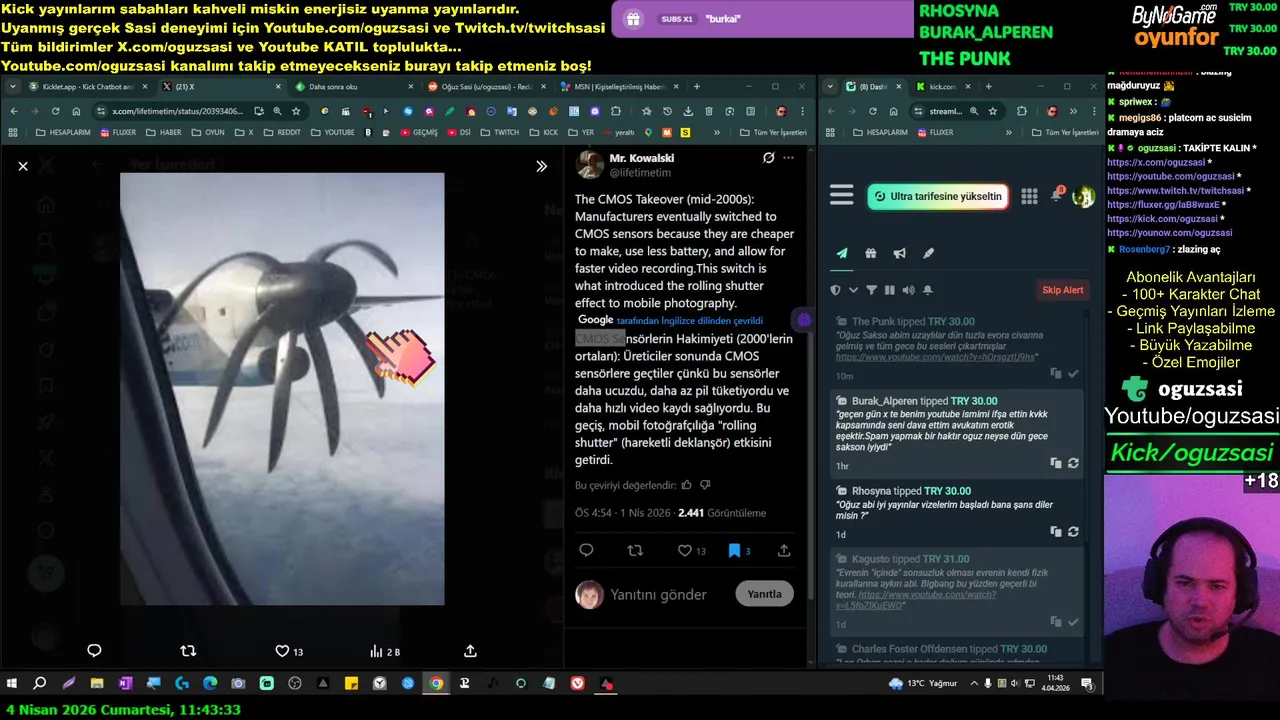
Task: Switch to the Dashboard tab in right browser
Action: coord(872,87)
